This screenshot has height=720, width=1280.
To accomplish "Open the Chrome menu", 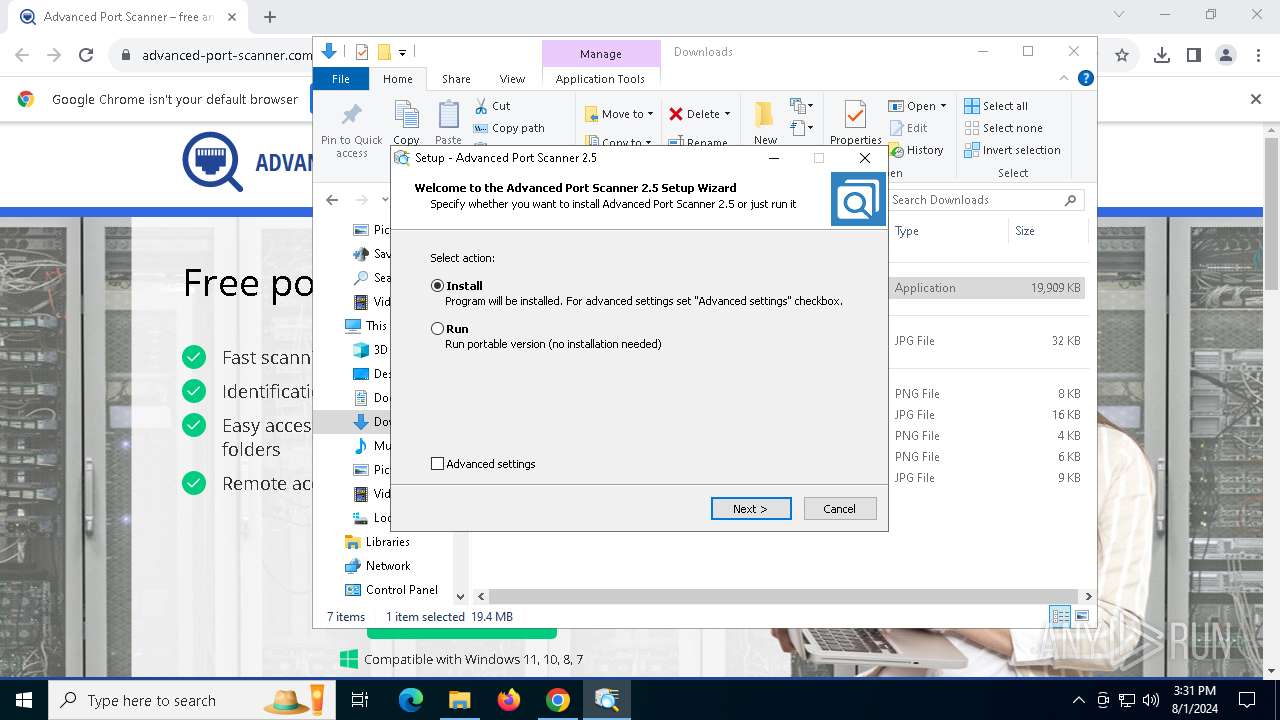I will (x=1258, y=56).
